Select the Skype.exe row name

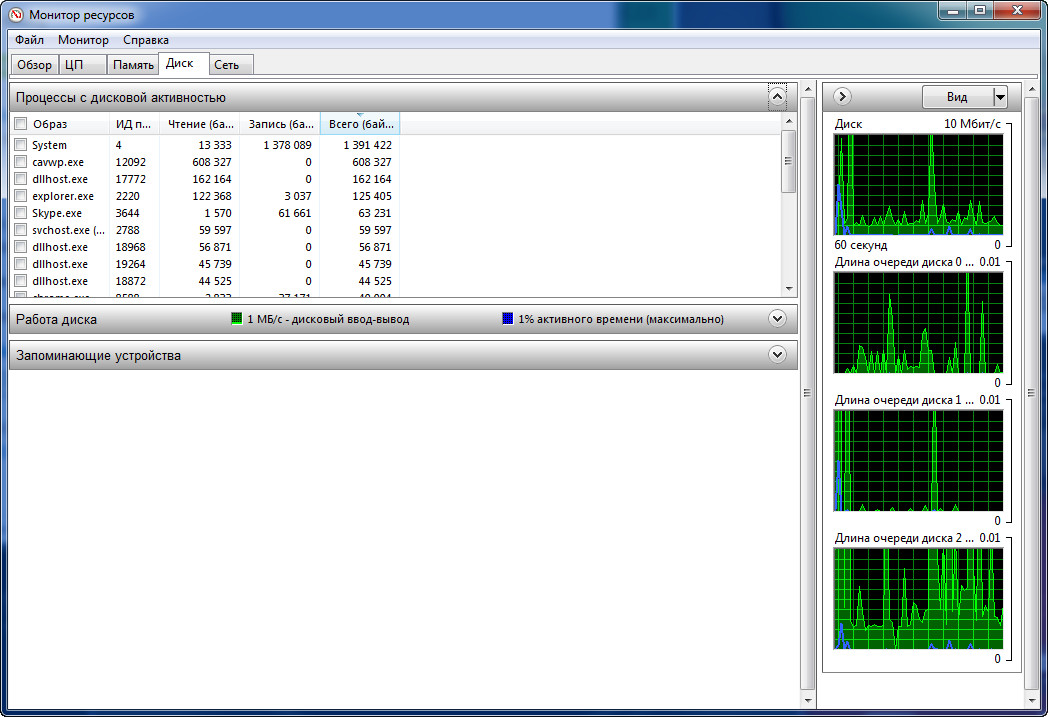(x=57, y=213)
